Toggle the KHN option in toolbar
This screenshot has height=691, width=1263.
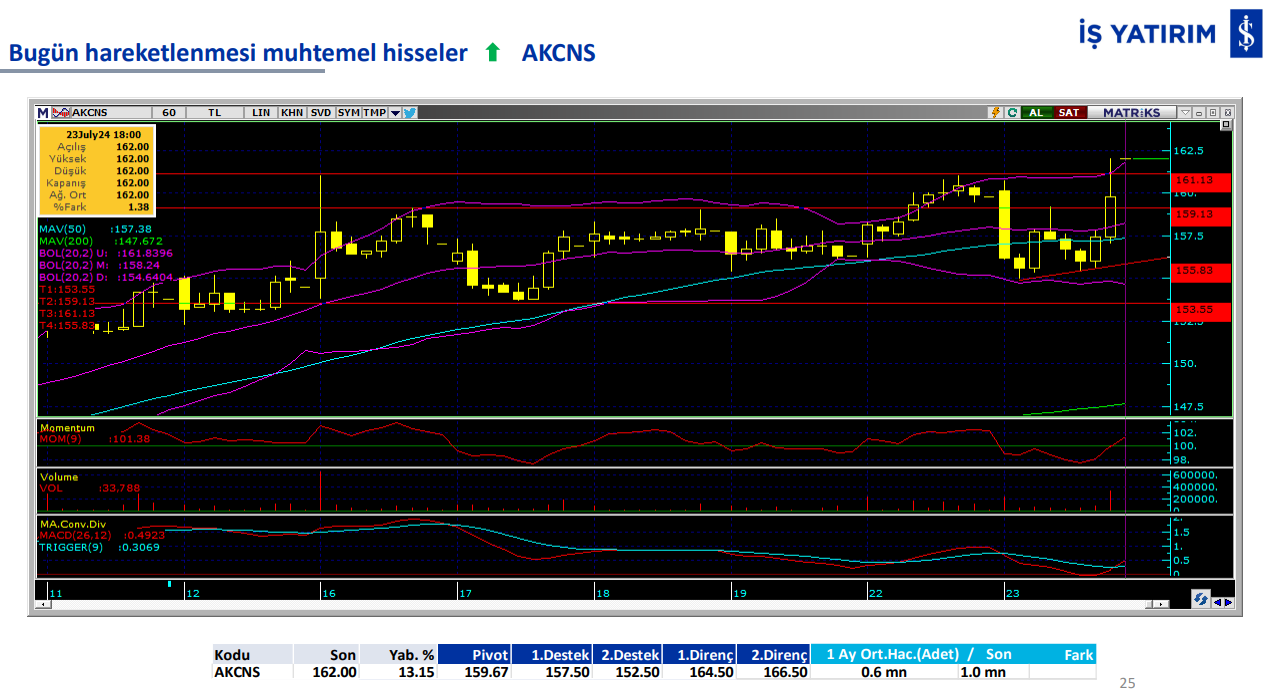292,113
